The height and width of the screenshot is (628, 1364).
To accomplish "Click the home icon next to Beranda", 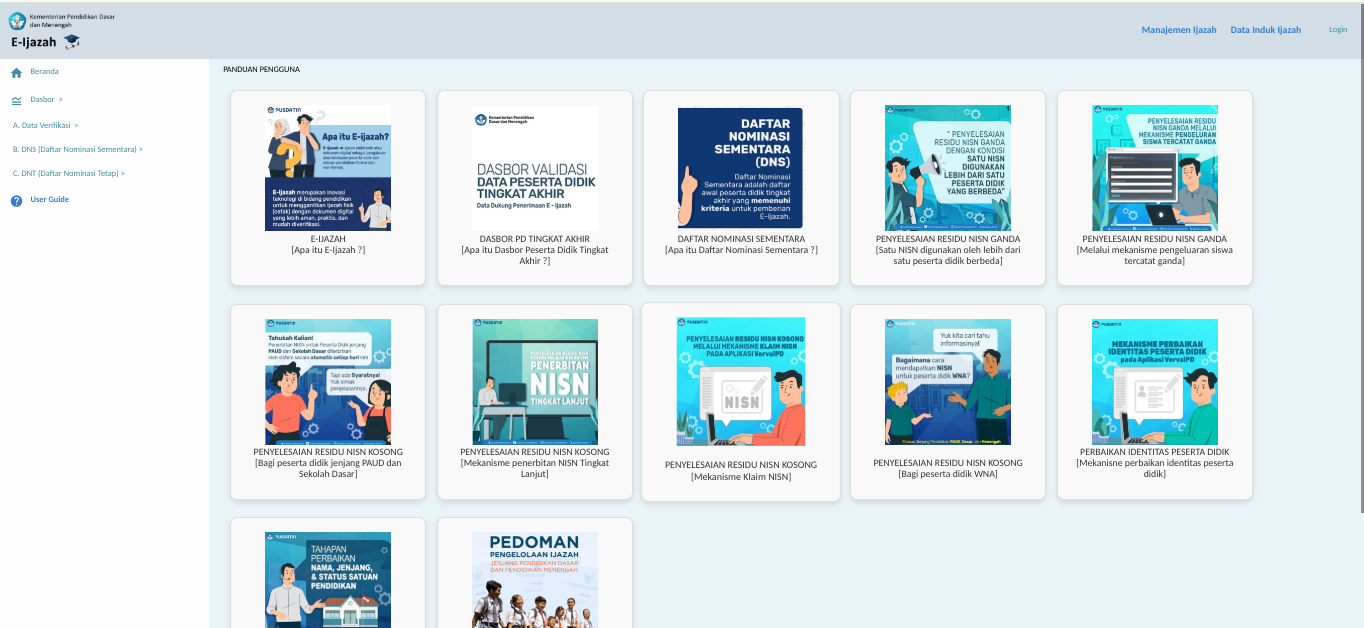I will (x=16, y=73).
